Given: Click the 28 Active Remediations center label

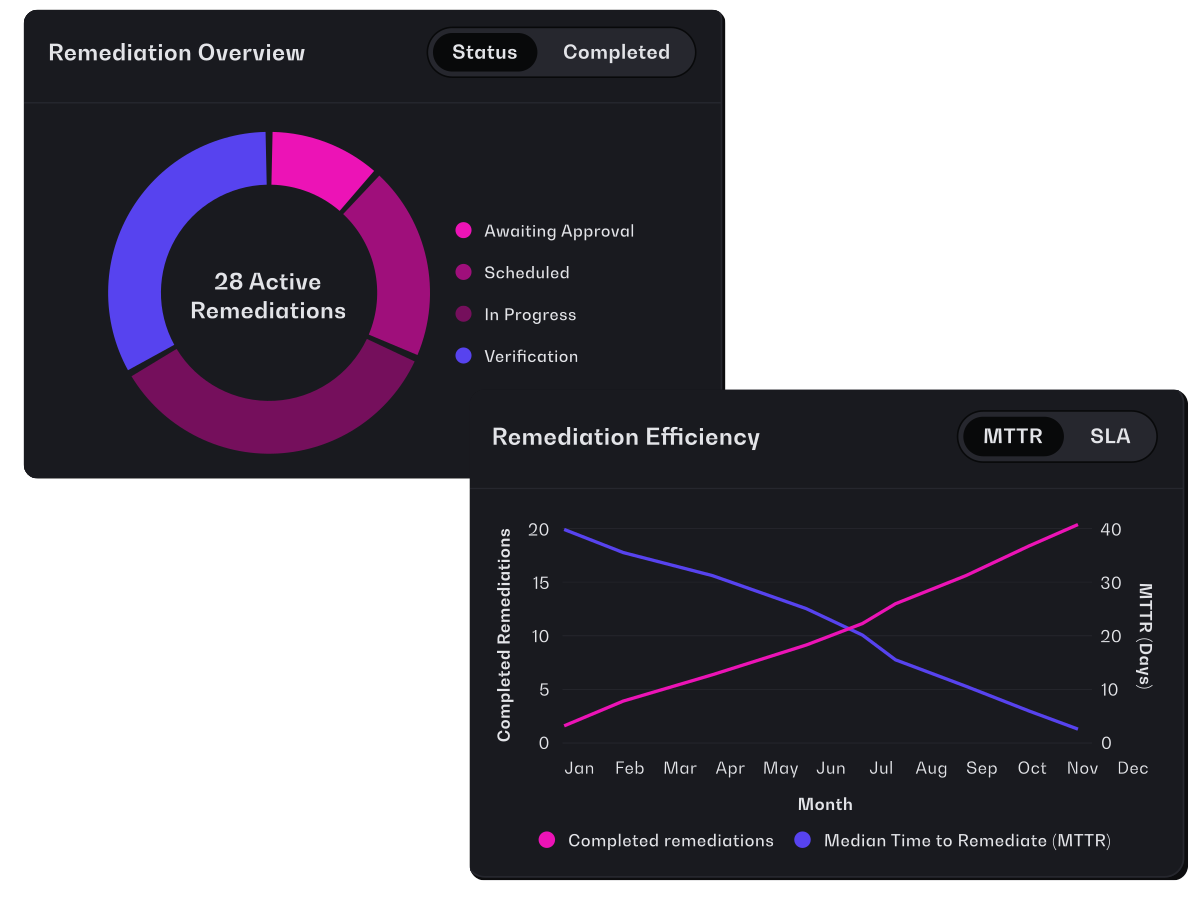Looking at the screenshot, I should click(268, 296).
